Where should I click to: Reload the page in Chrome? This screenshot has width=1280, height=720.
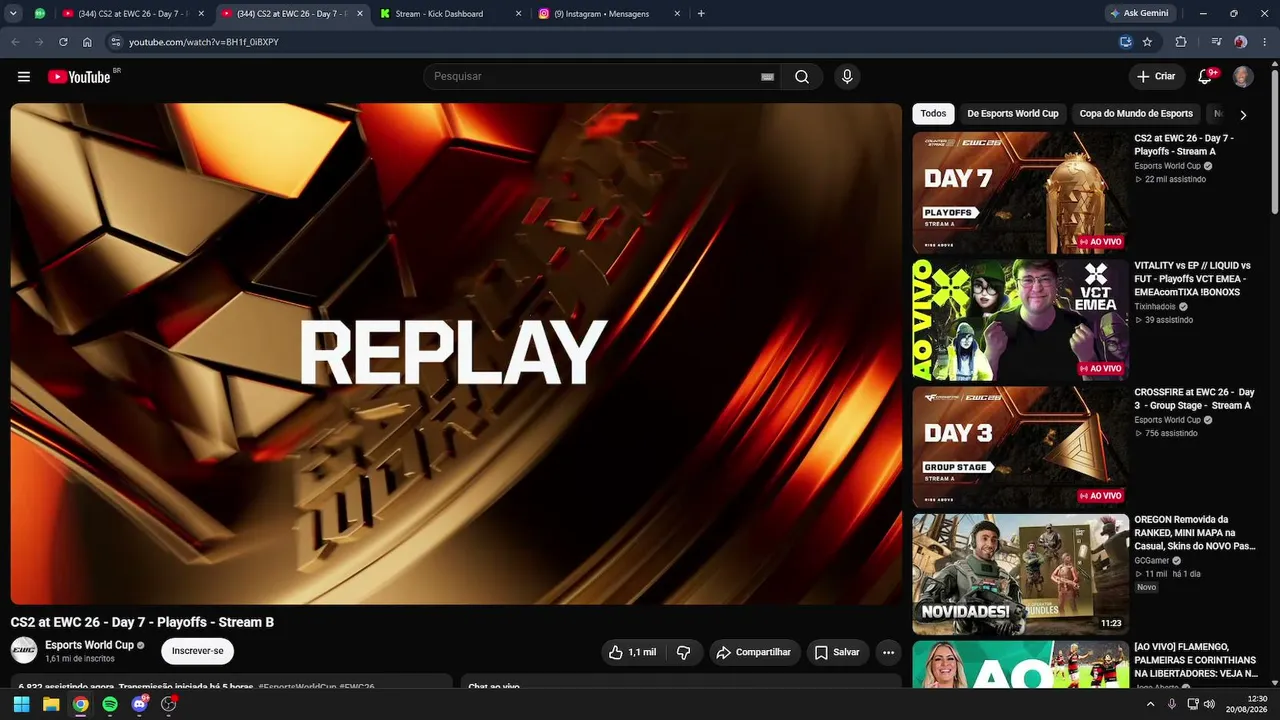point(63,42)
